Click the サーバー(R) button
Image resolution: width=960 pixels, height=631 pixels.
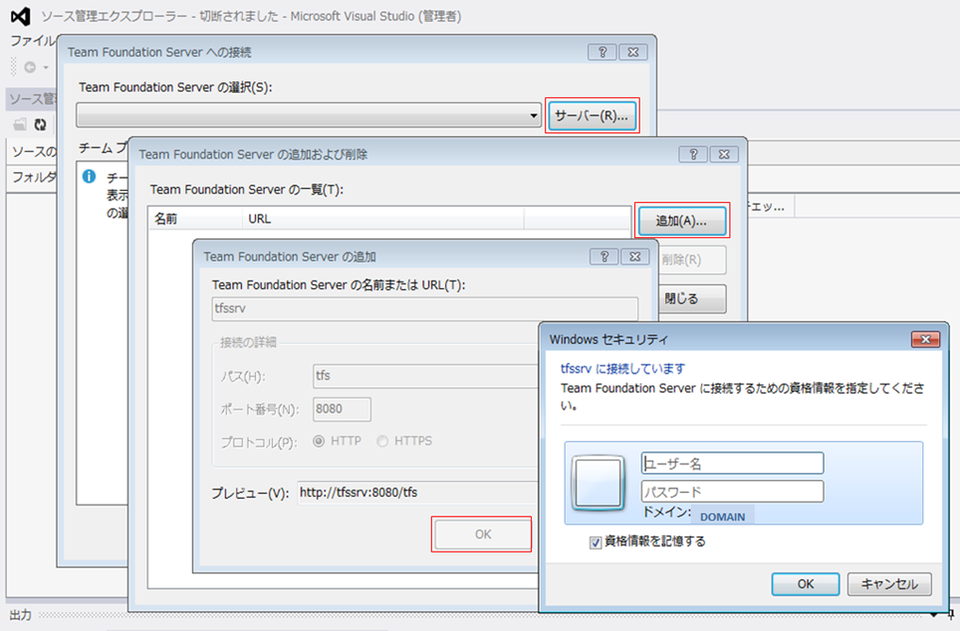[x=593, y=115]
